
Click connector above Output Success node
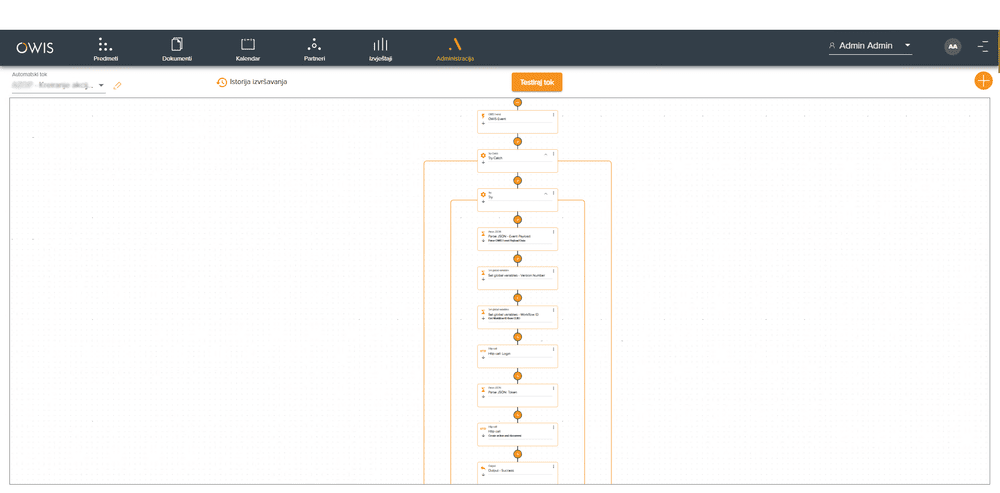pyautogui.click(x=518, y=453)
